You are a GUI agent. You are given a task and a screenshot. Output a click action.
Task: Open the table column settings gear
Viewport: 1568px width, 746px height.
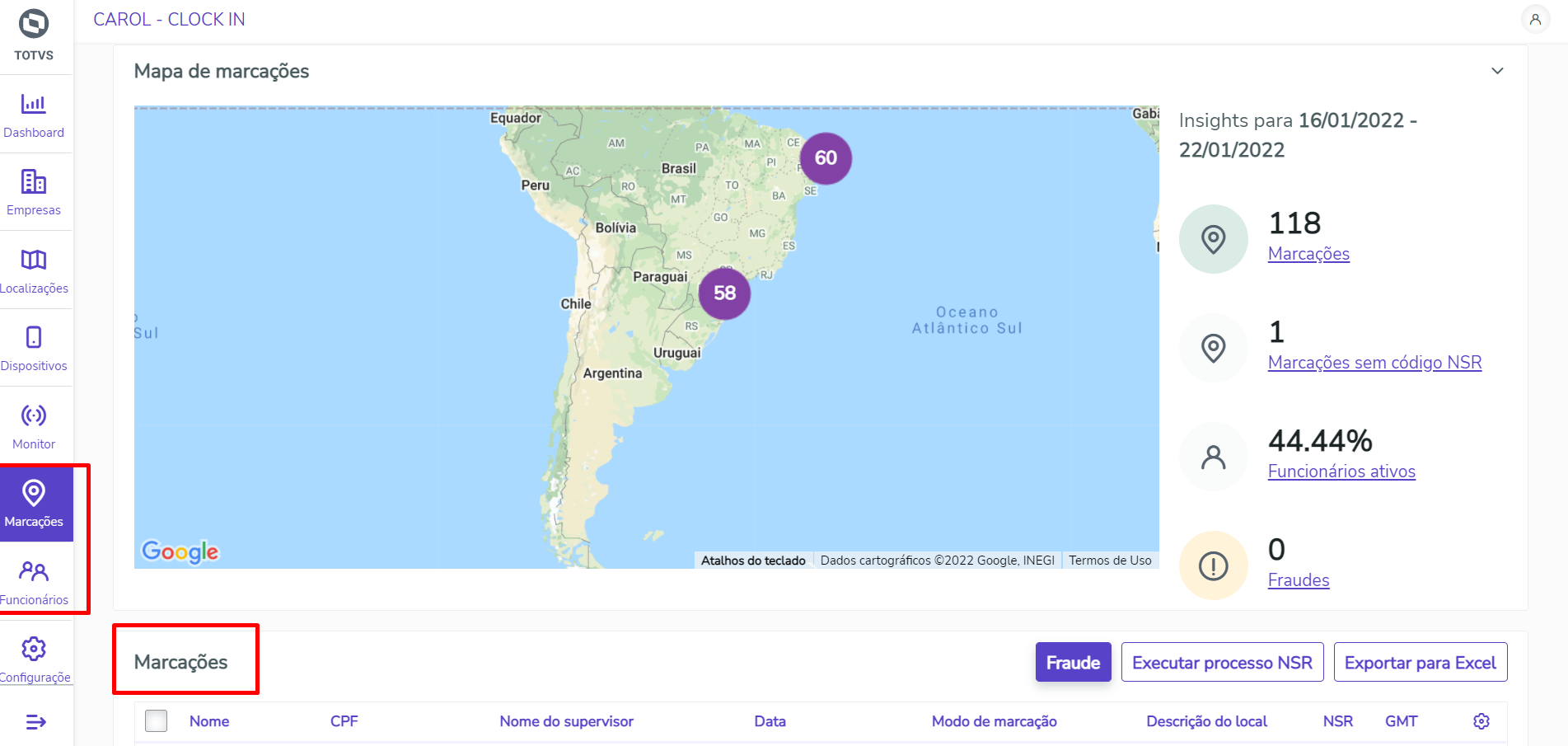pyautogui.click(x=1481, y=721)
